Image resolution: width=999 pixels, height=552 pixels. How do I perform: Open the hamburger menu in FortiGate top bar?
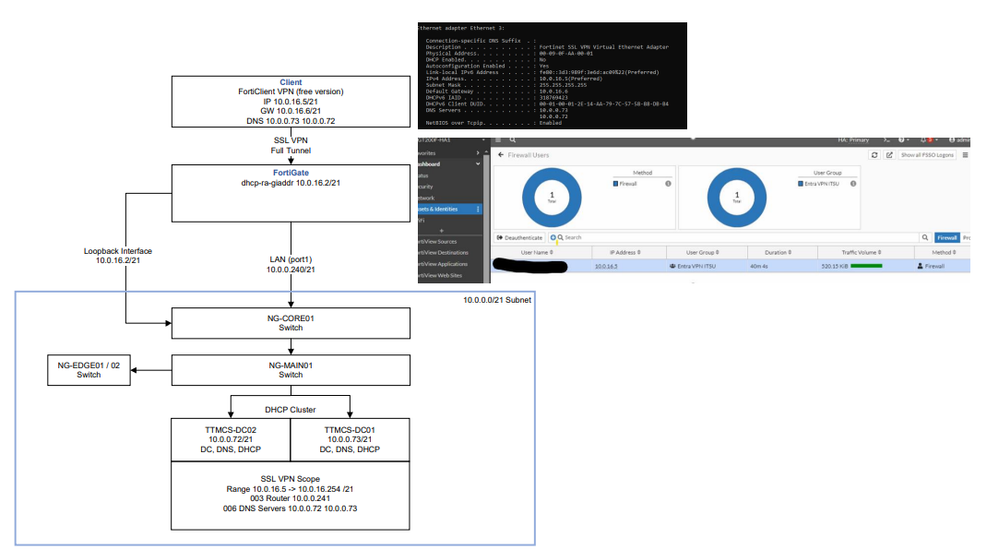(x=498, y=140)
